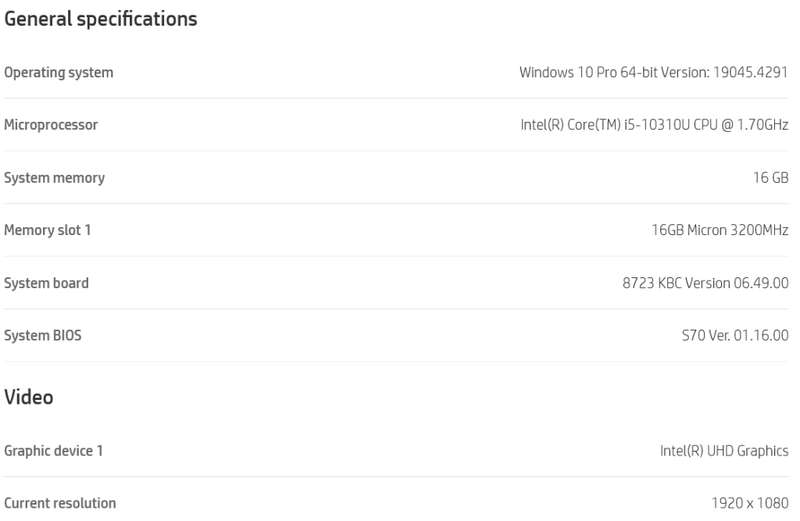The image size is (800, 521).
Task: Click the 19045.4291 build number text
Action: (751, 72)
